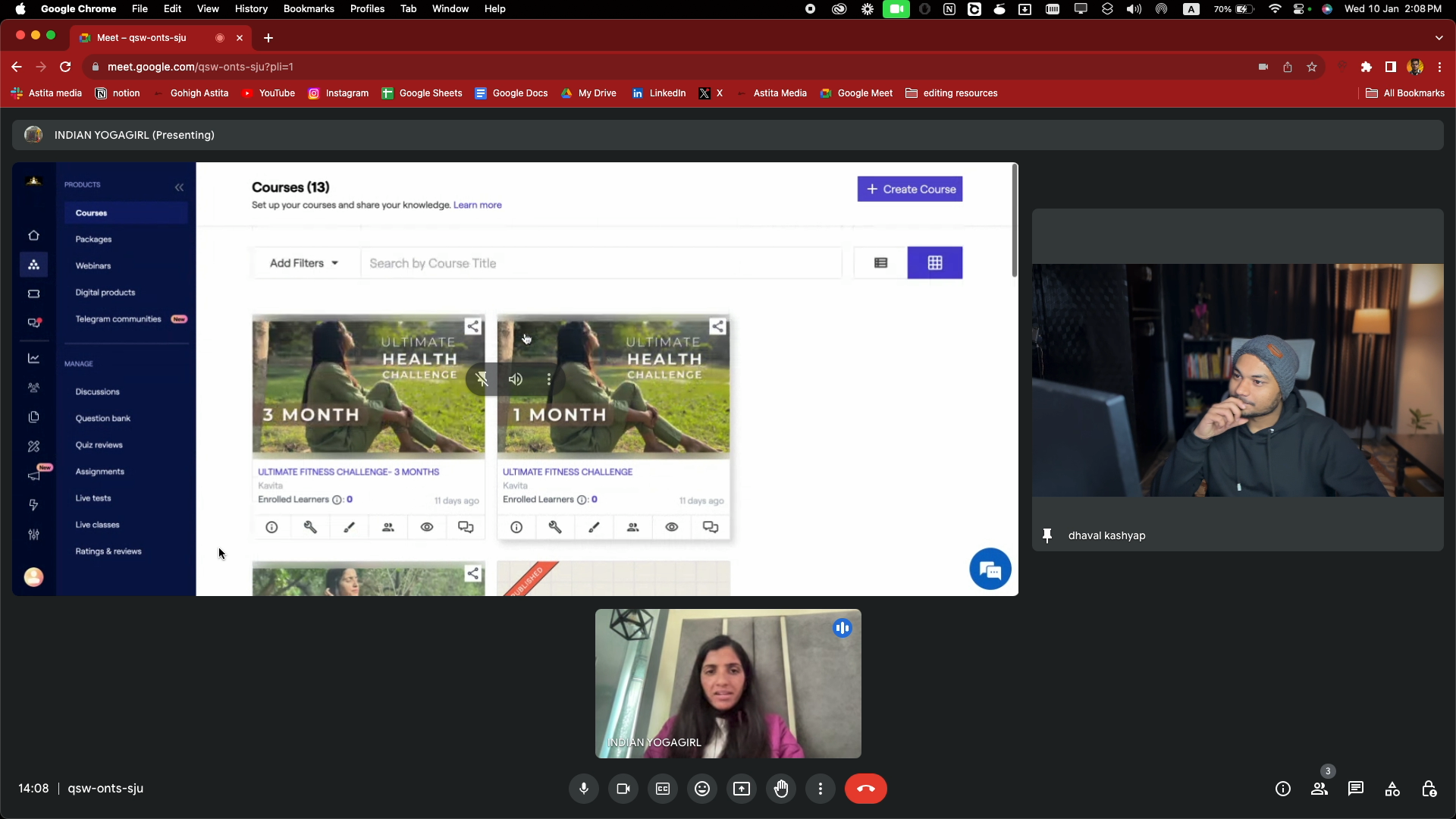Open the Meeting details info icon
Screen dimensions: 1456x819
[1283, 789]
